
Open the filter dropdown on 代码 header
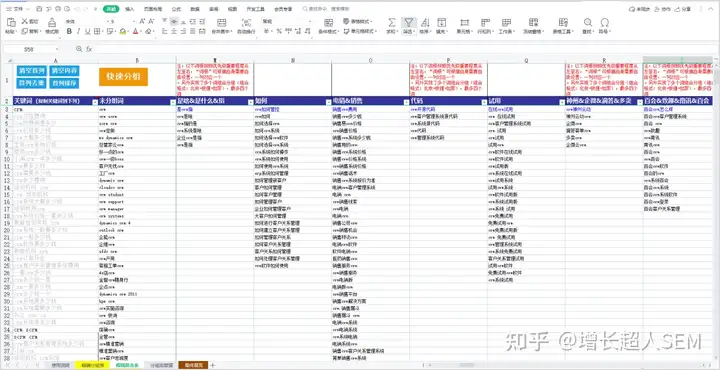point(484,101)
